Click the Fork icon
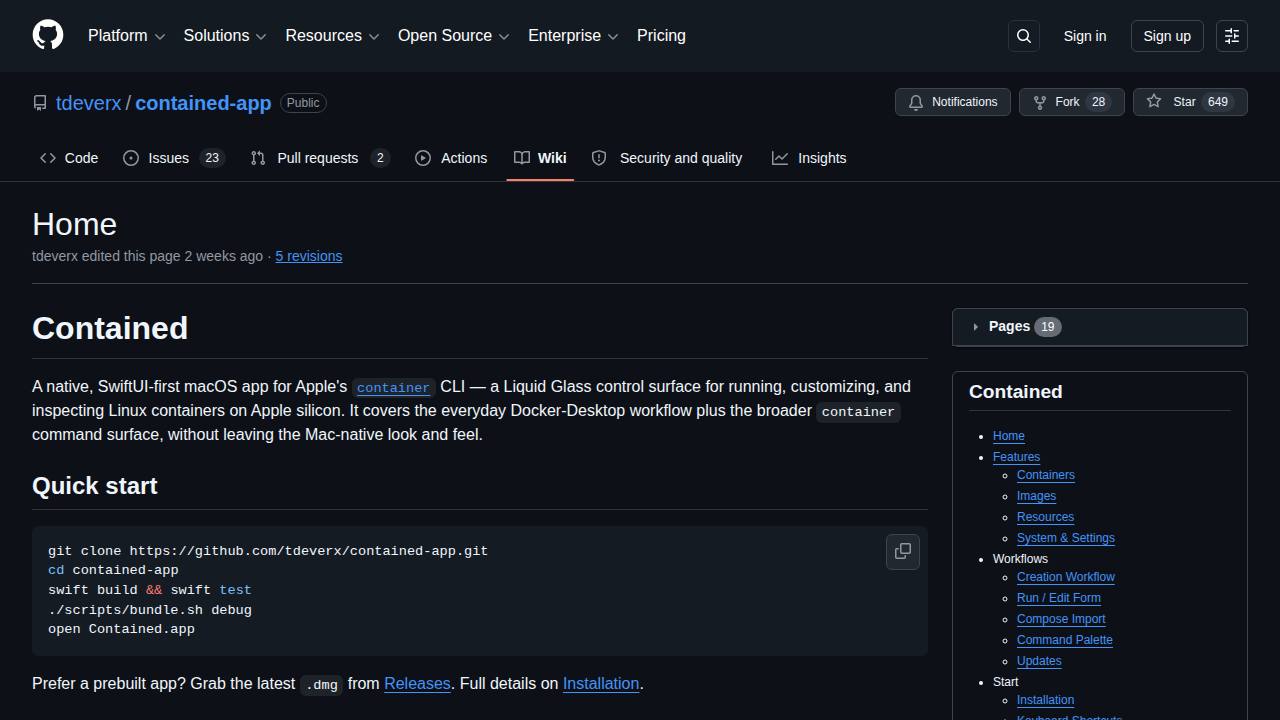The width and height of the screenshot is (1280, 720). click(1040, 102)
